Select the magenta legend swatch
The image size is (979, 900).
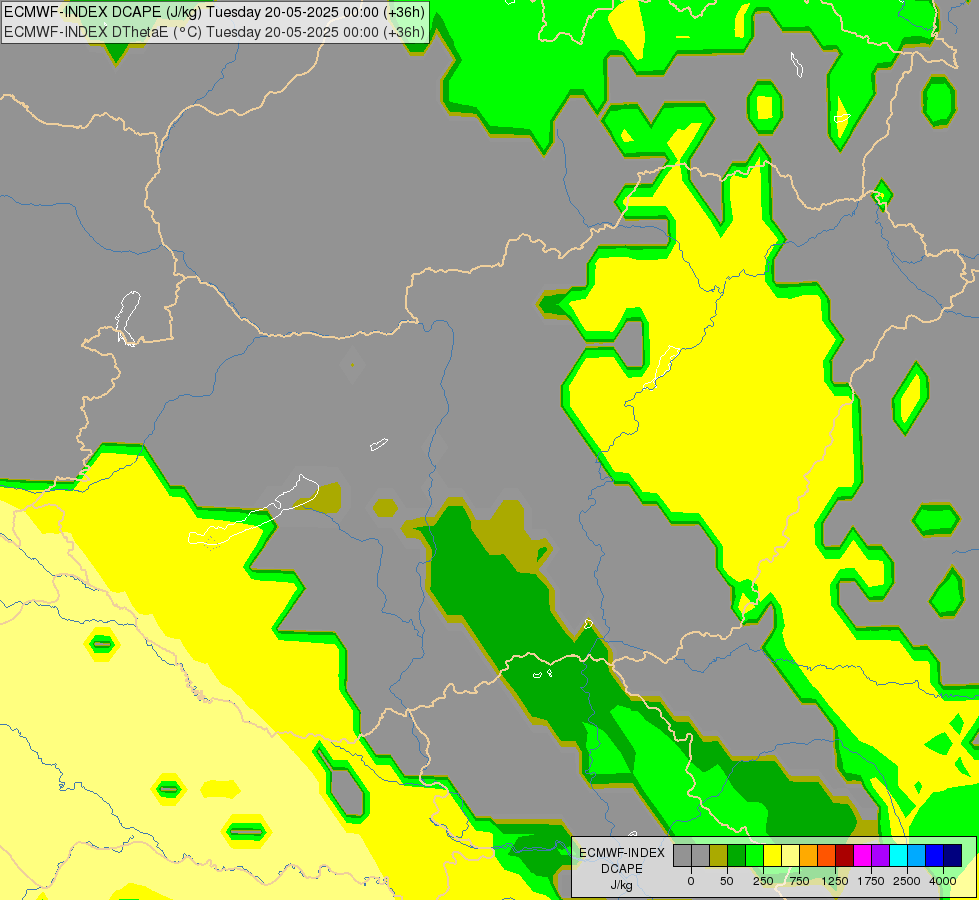coord(863,856)
